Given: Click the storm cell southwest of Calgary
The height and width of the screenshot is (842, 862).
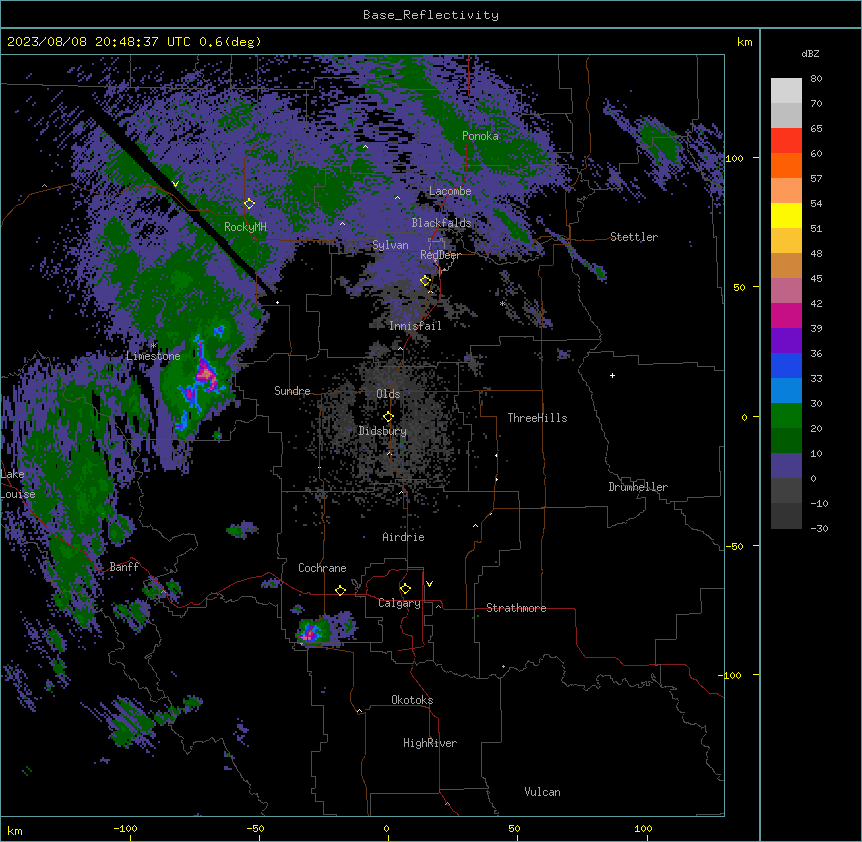Looking at the screenshot, I should [x=316, y=630].
